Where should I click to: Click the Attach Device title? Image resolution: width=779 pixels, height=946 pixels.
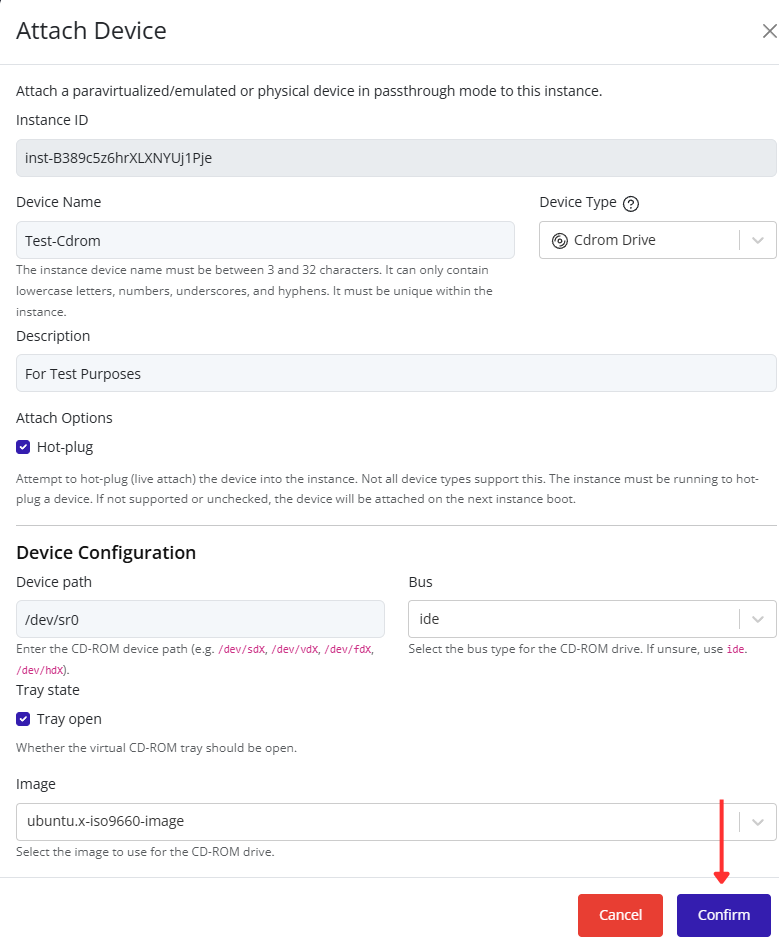pyautogui.click(x=91, y=31)
